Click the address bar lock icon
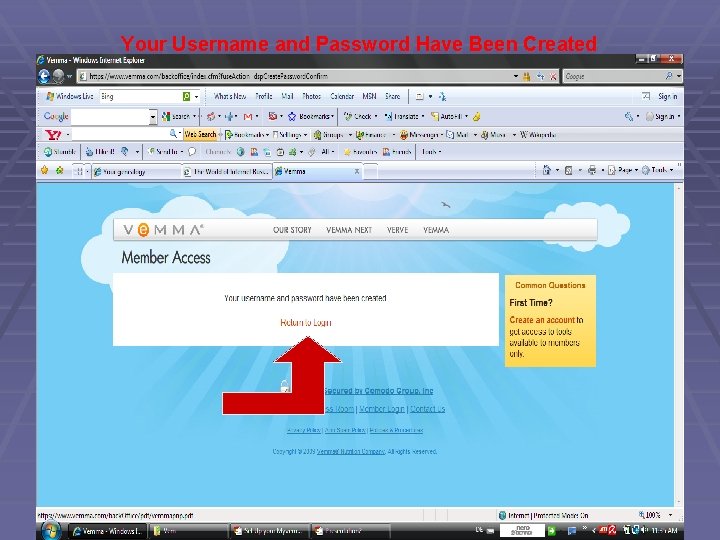Viewport: 720px width, 540px height. coord(527,77)
